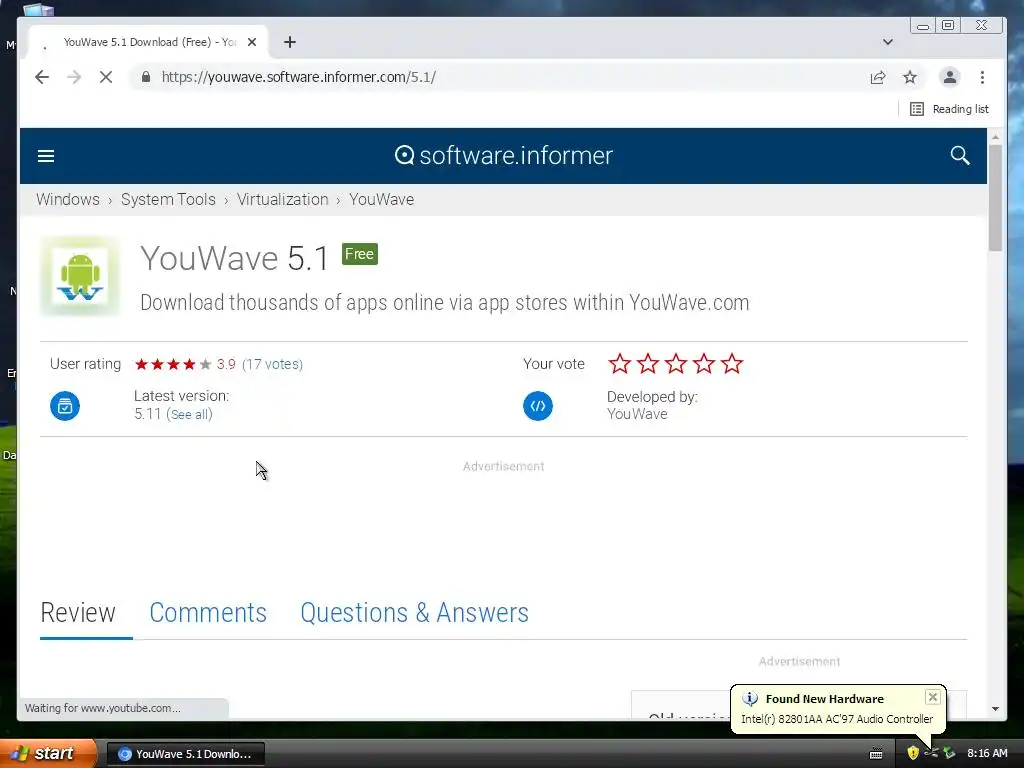Go to System Tools breadcrumb
This screenshot has width=1024, height=768.
[168, 199]
